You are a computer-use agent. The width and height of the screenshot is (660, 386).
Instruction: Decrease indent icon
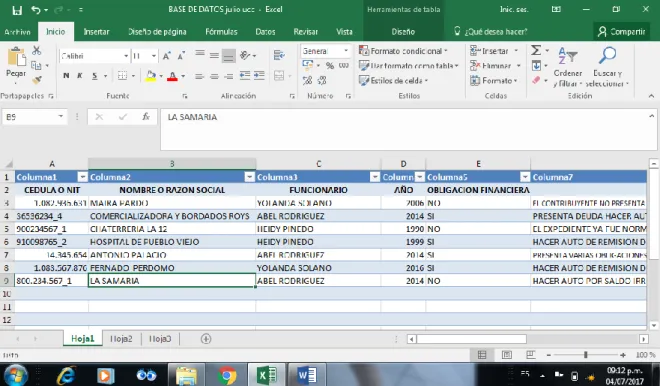point(245,76)
